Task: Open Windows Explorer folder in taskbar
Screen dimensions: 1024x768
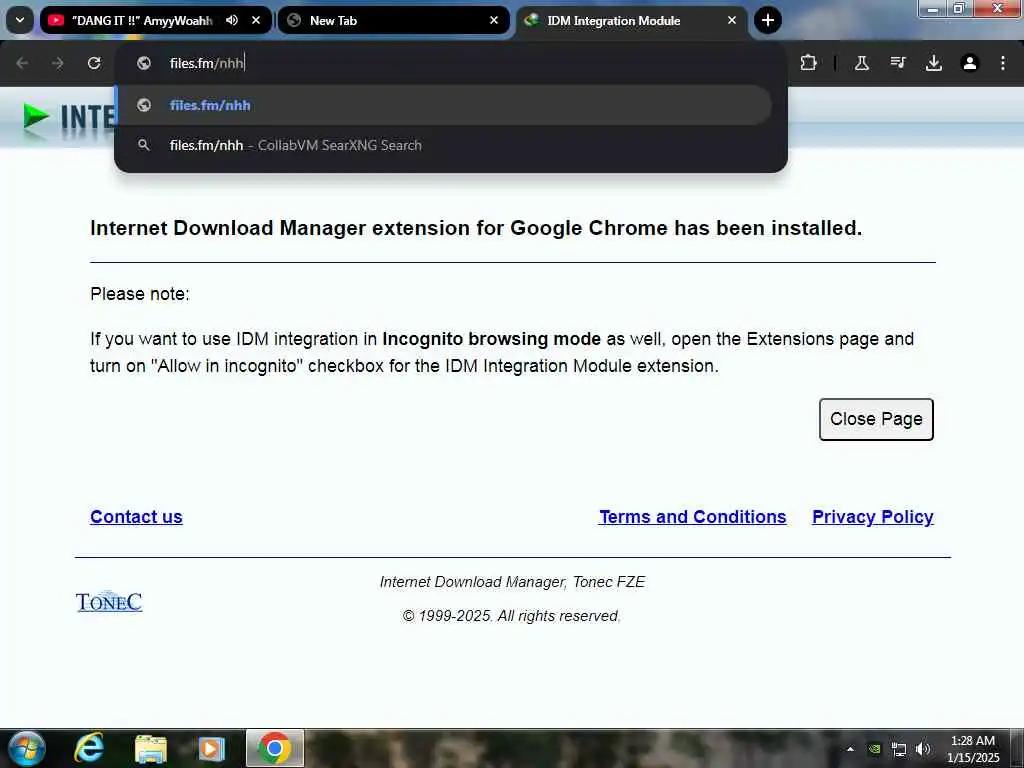Action: pos(151,748)
